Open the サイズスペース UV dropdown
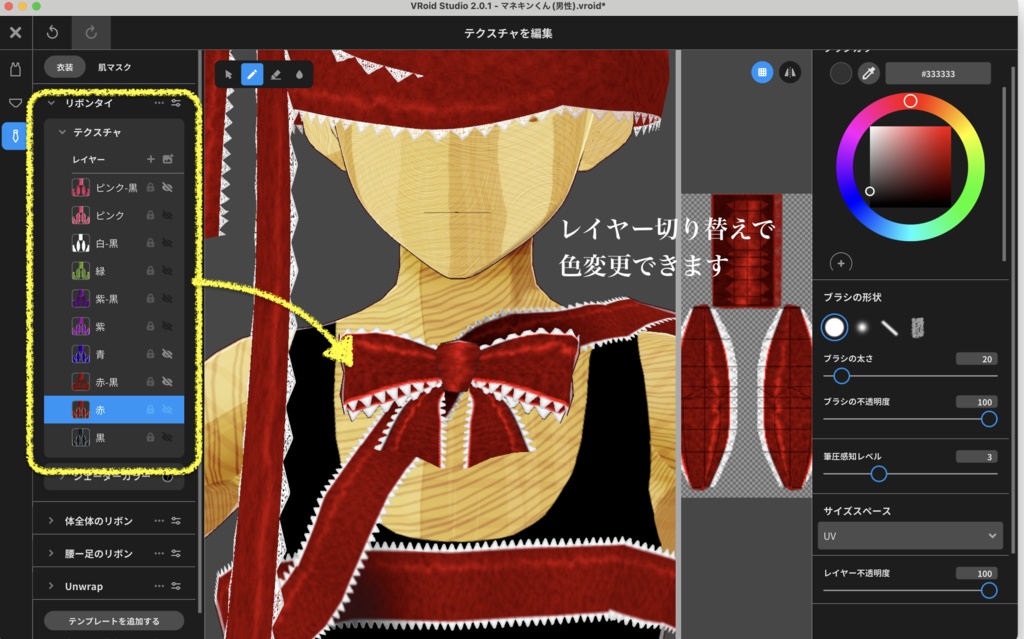Viewport: 1024px width, 639px height. tap(909, 536)
